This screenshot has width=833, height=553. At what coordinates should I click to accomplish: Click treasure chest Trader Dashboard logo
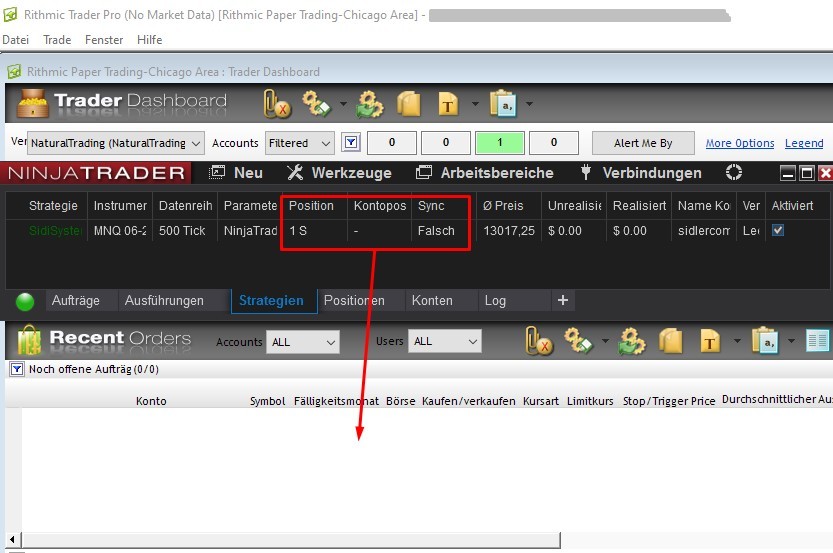[x=33, y=103]
